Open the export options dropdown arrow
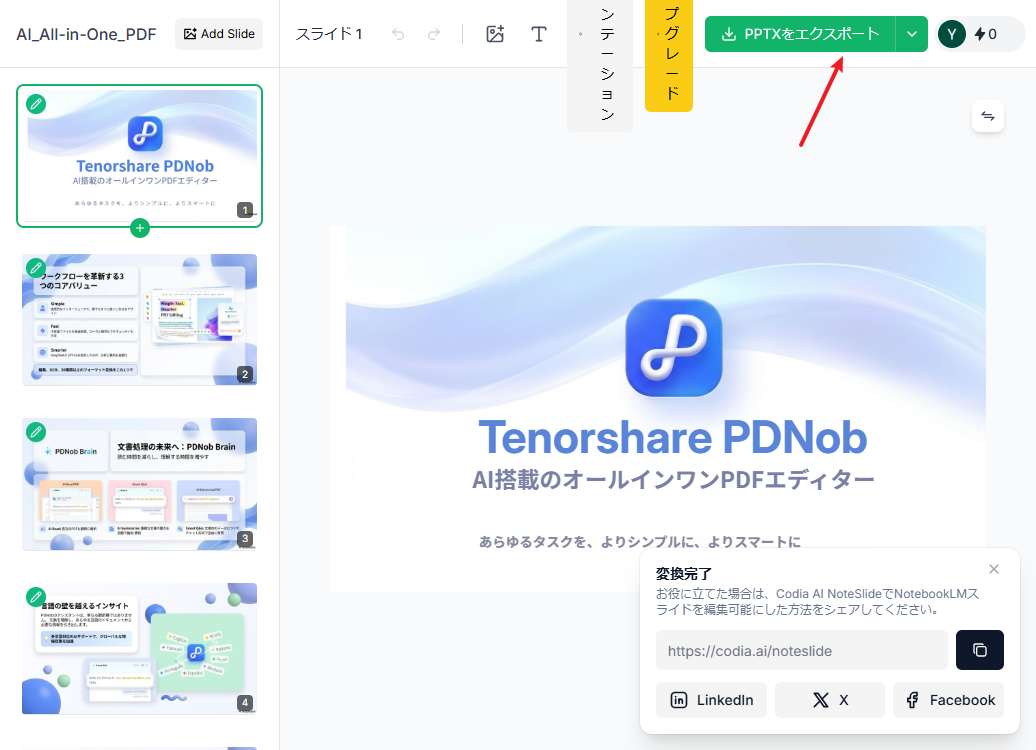Screen dimensions: 1036x750 (x=912, y=34)
